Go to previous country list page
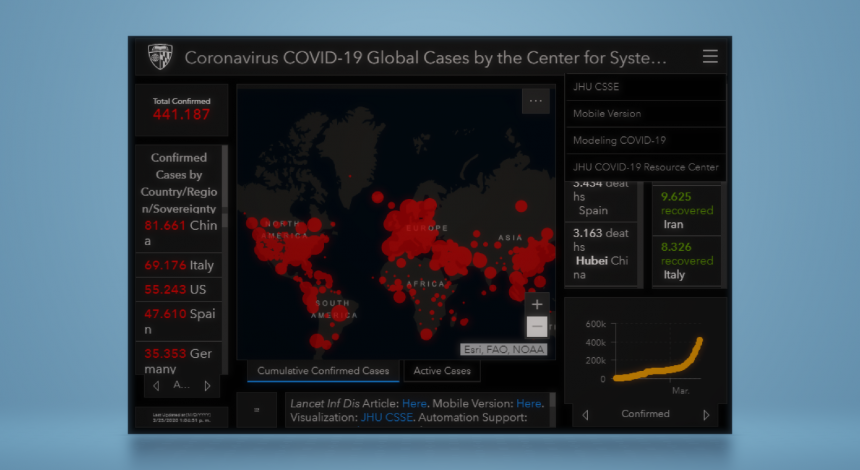Viewport: 860px width, 470px height. [156, 386]
